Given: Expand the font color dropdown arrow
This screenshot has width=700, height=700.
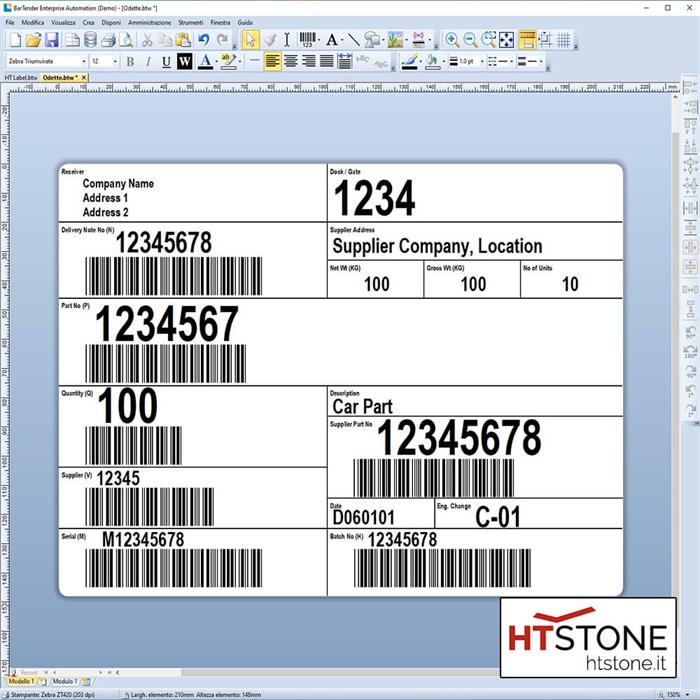Looking at the screenshot, I should (x=217, y=61).
